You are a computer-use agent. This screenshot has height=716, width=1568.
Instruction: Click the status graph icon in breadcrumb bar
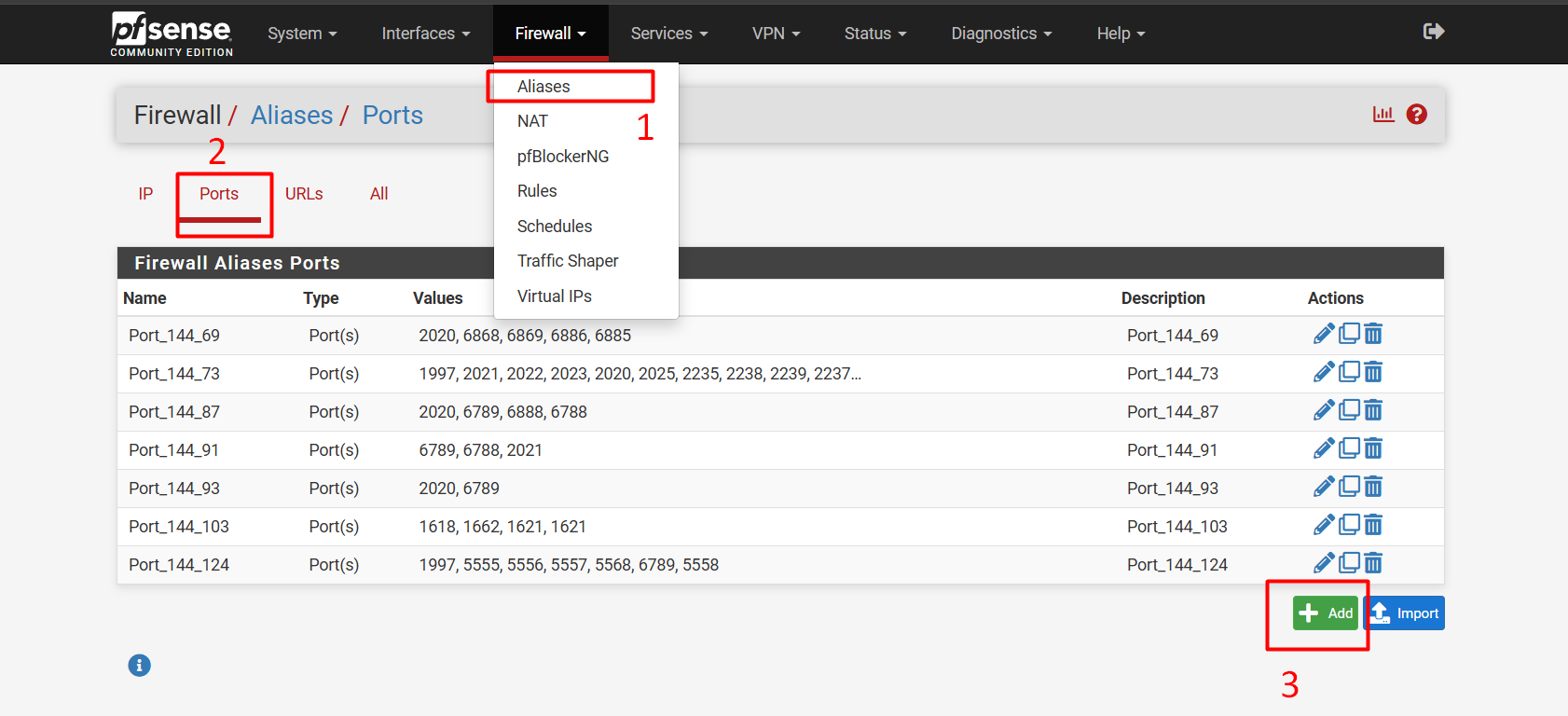coord(1382,115)
